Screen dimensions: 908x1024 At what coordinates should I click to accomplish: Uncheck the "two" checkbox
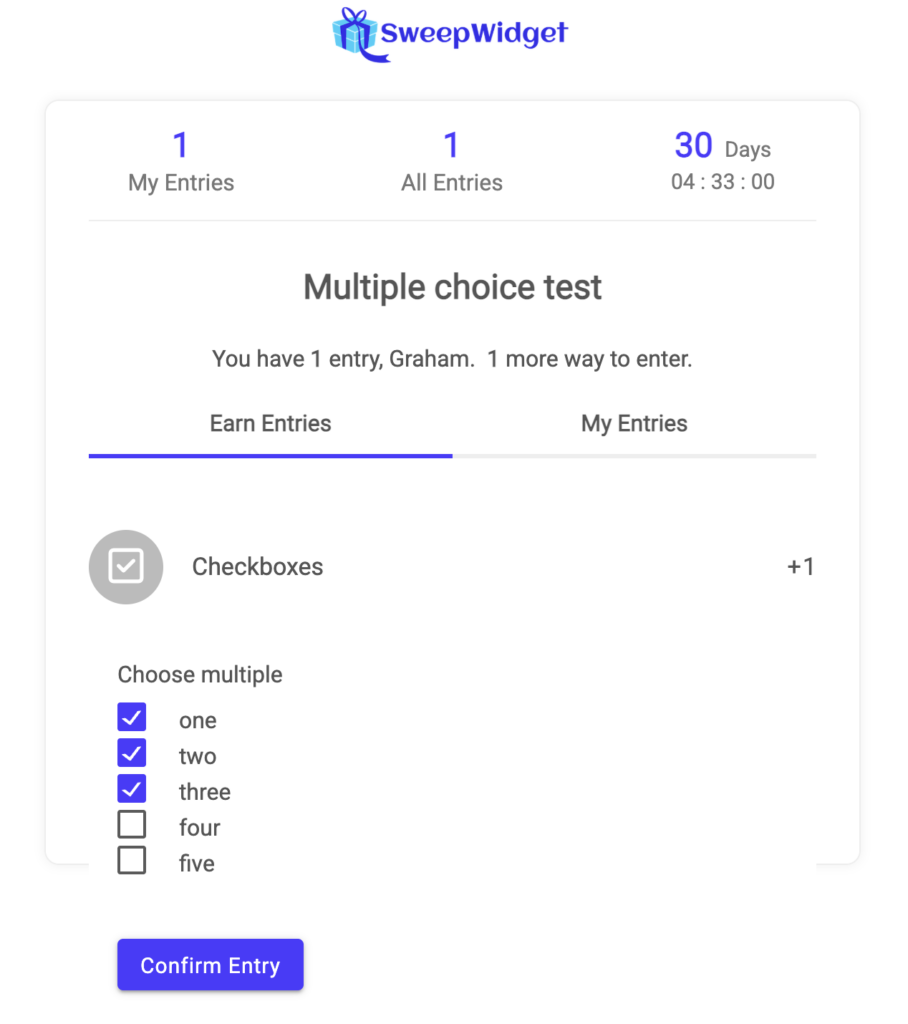click(132, 753)
